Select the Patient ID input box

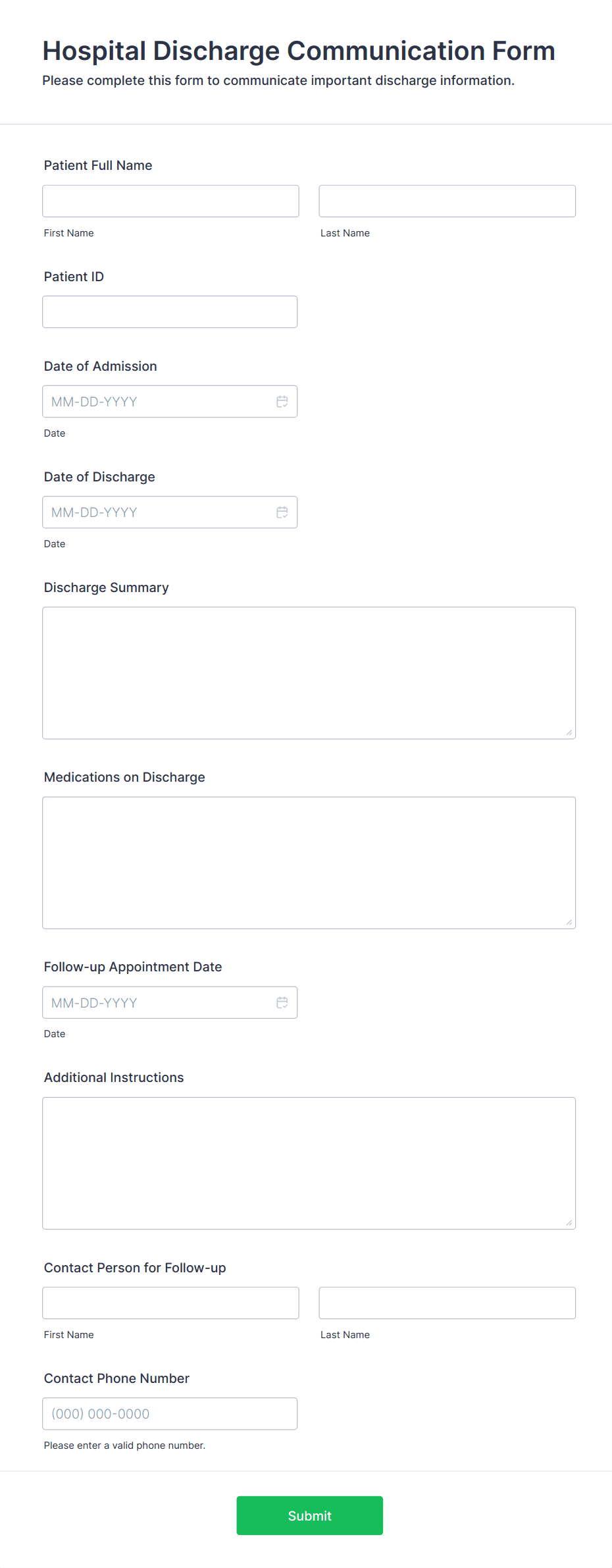pos(170,311)
